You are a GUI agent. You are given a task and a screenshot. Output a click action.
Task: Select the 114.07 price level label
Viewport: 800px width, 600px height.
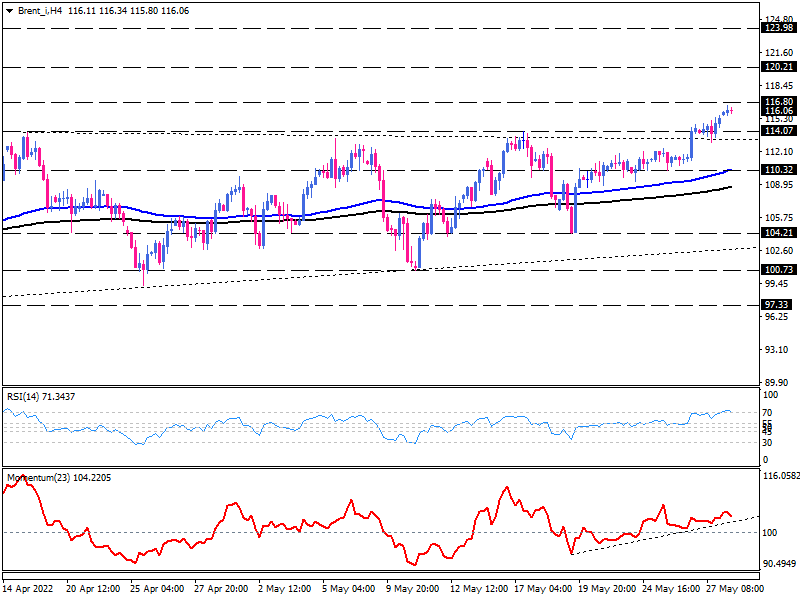point(777,131)
